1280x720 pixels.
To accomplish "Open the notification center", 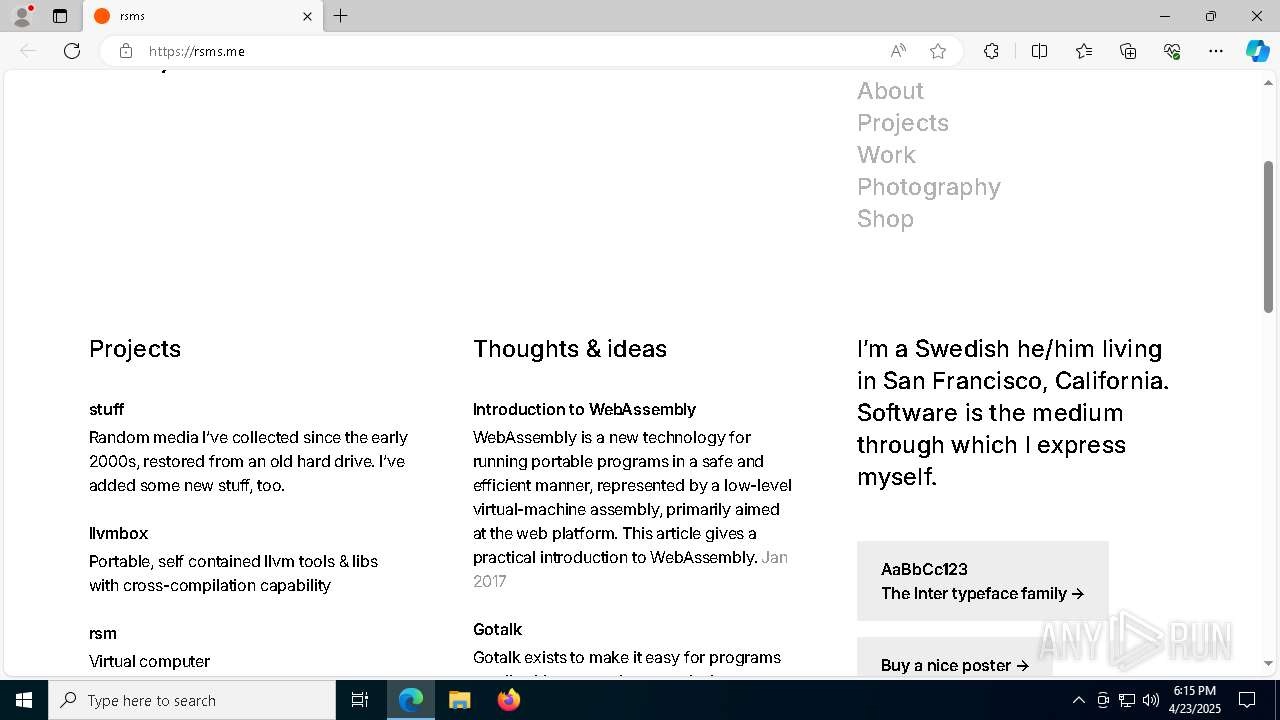I will 1247,700.
